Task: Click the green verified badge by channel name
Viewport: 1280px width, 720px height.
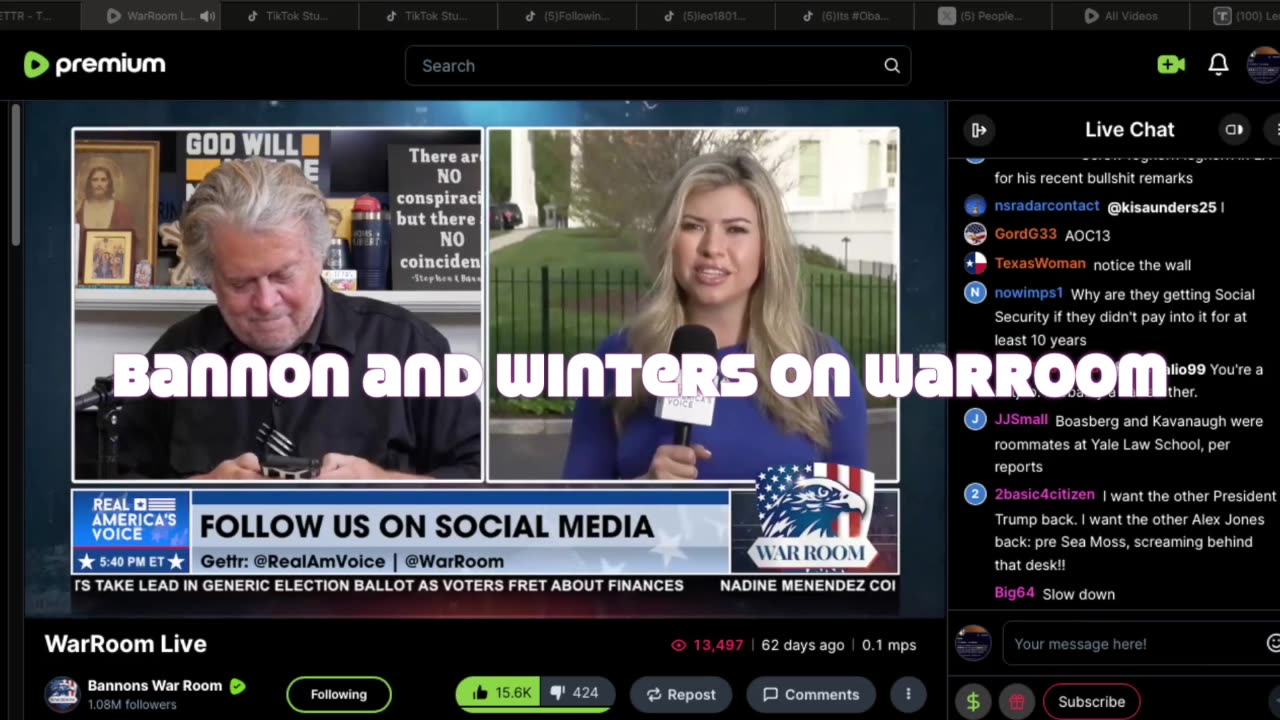Action: click(x=238, y=686)
